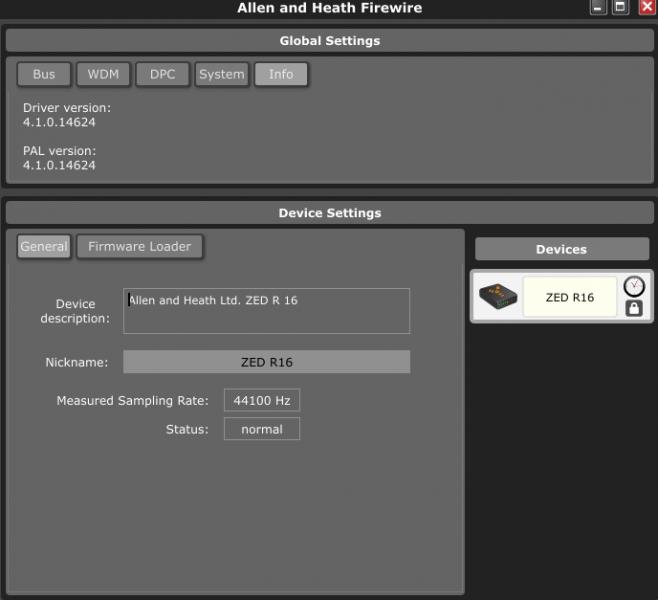Click the PAL version number text

[59, 165]
